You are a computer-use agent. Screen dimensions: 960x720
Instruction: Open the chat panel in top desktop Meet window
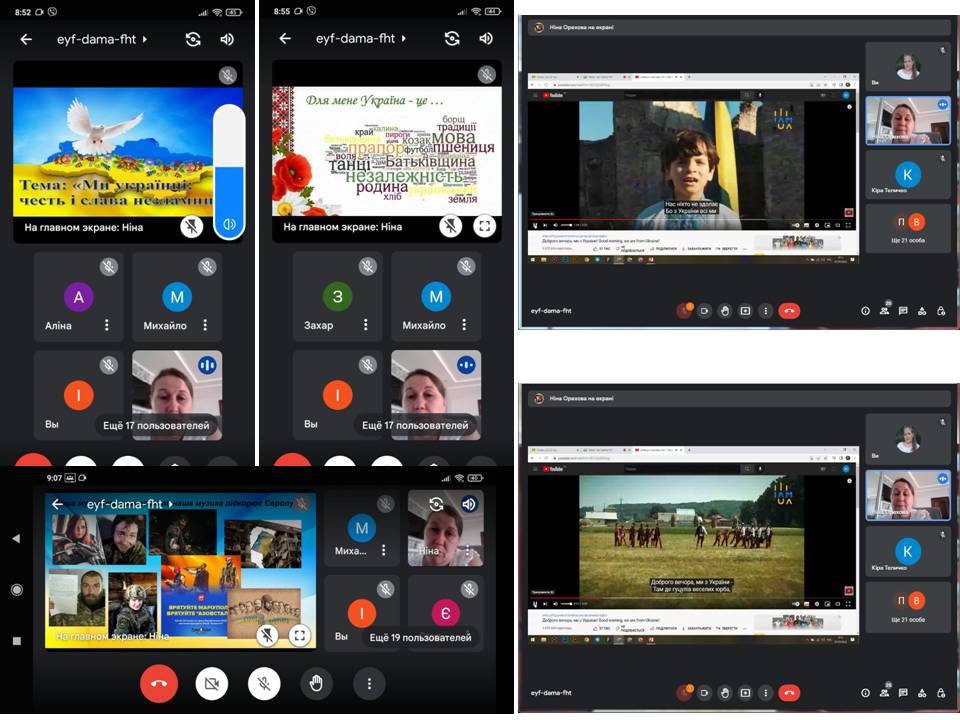tap(903, 311)
